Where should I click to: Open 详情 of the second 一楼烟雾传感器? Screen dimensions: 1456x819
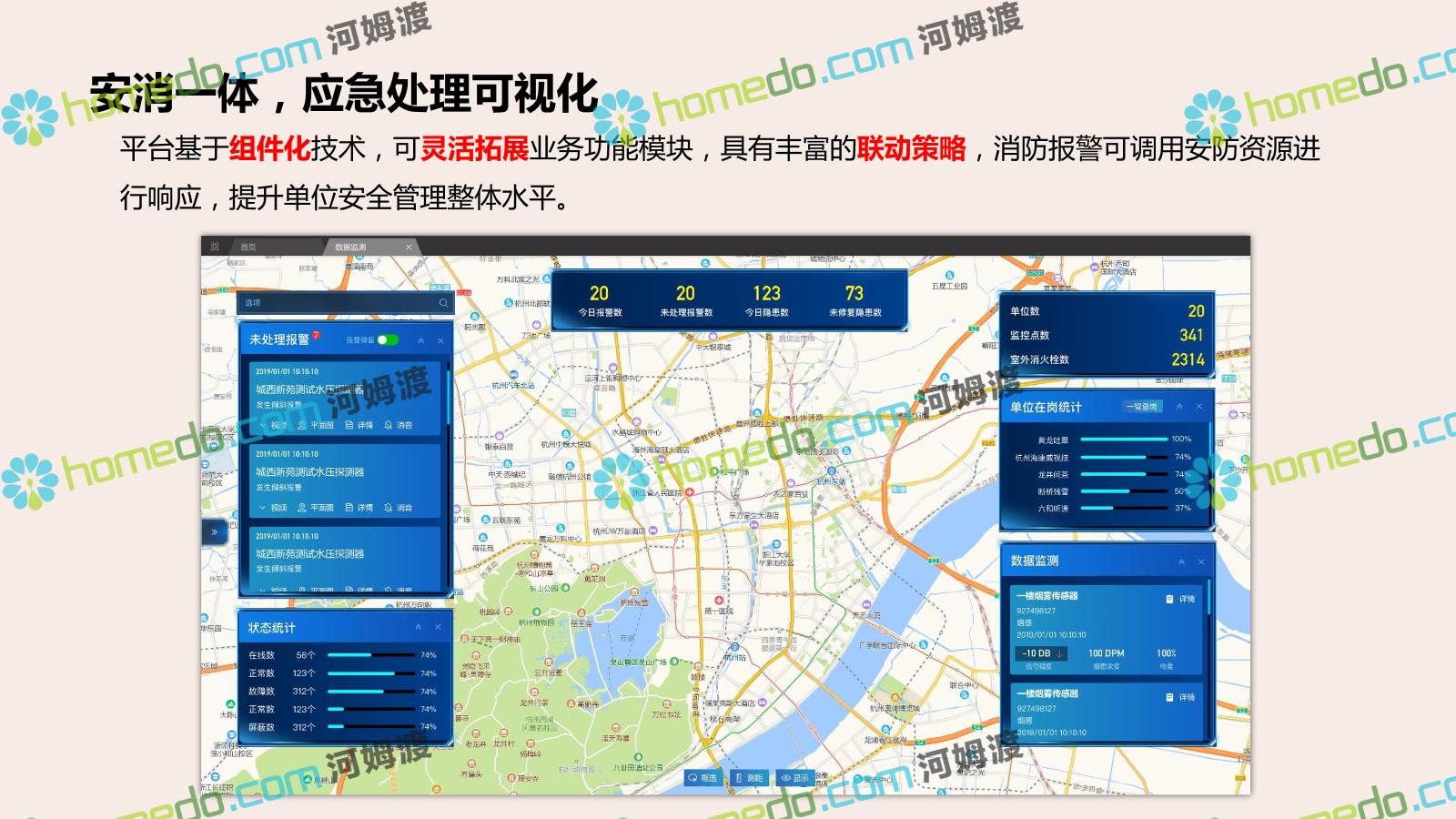click(x=1180, y=697)
